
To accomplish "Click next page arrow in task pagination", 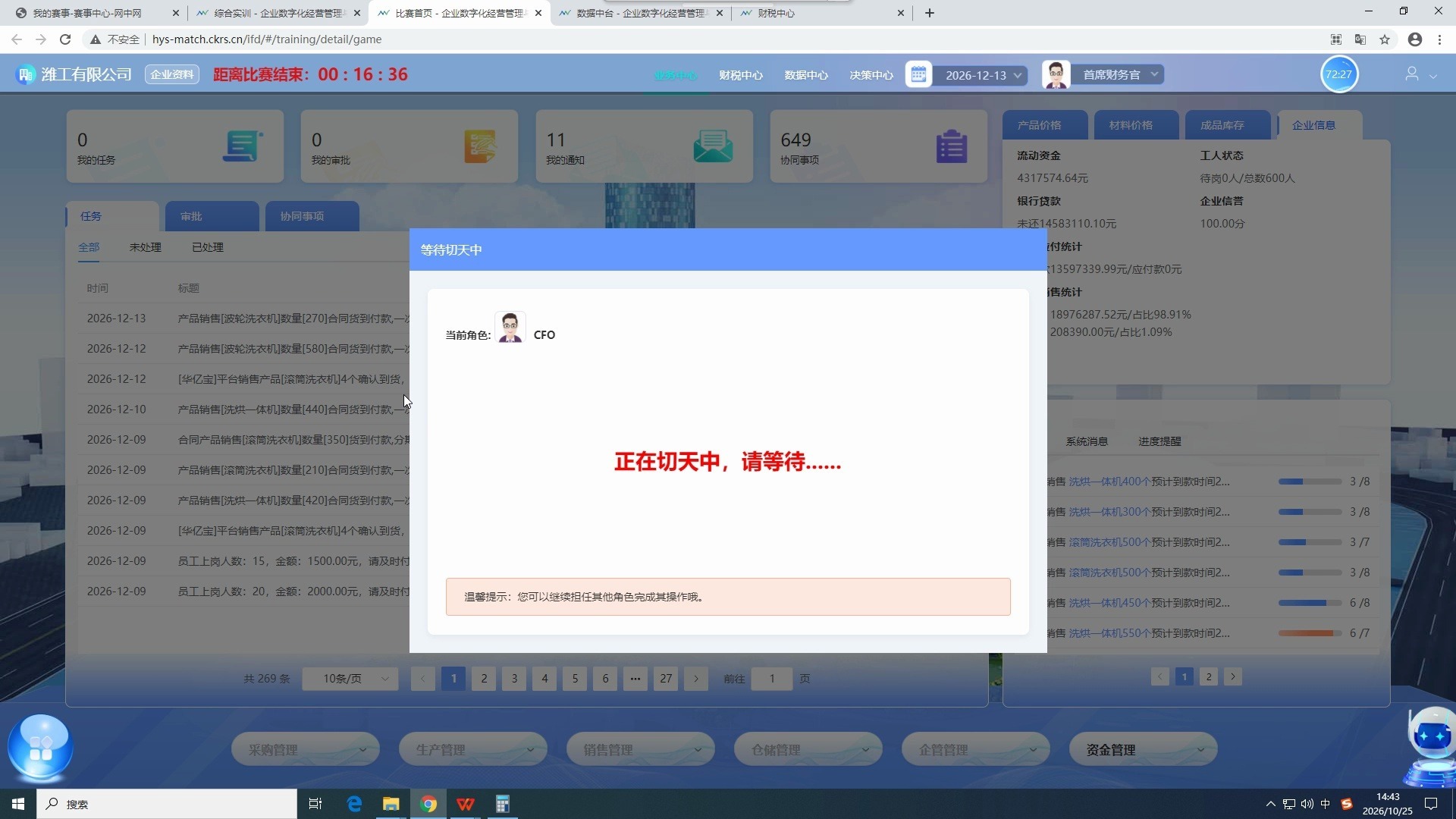I will [696, 678].
